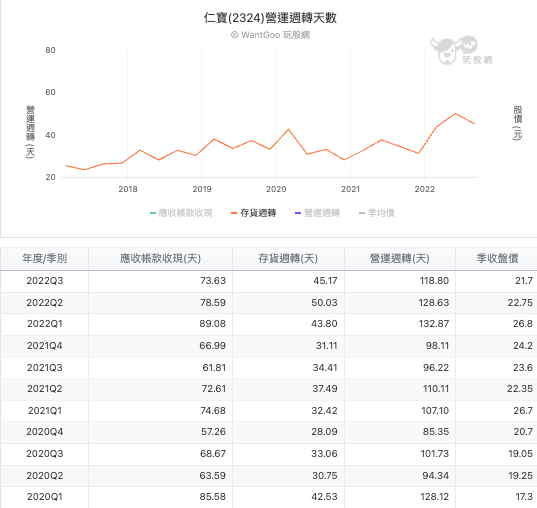
Task: Select the 2021Q4 row label
Action: (45, 346)
